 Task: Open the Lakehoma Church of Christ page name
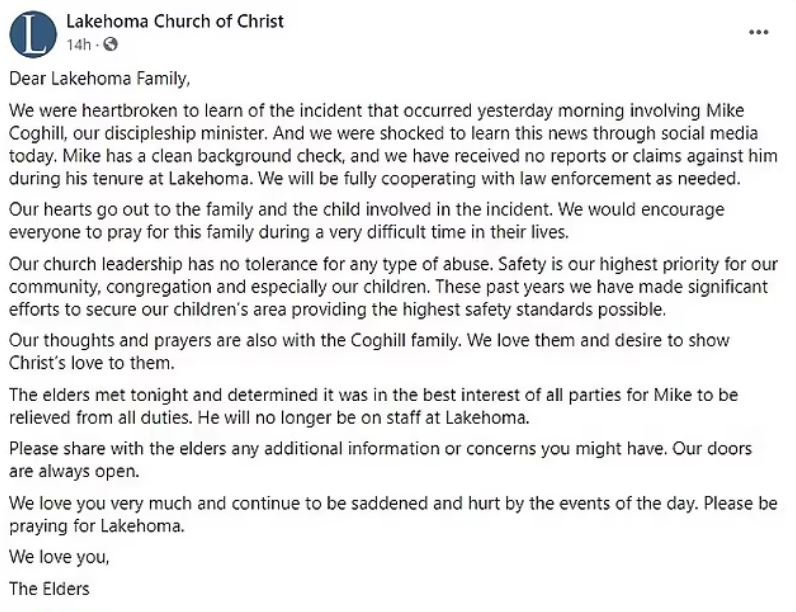(175, 21)
